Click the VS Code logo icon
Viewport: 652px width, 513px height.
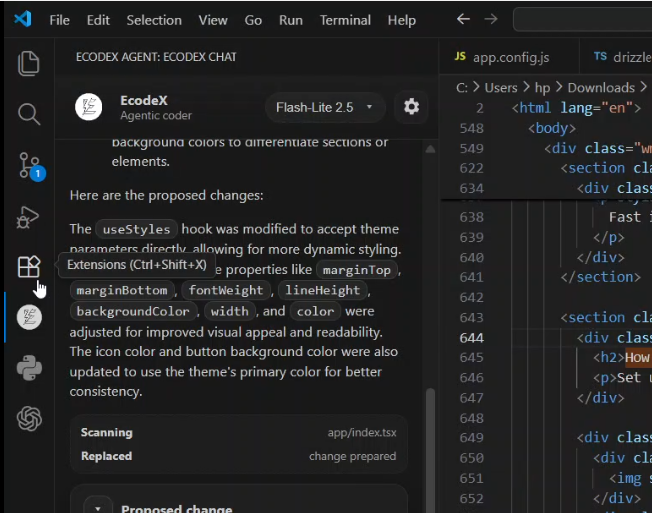(x=23, y=19)
